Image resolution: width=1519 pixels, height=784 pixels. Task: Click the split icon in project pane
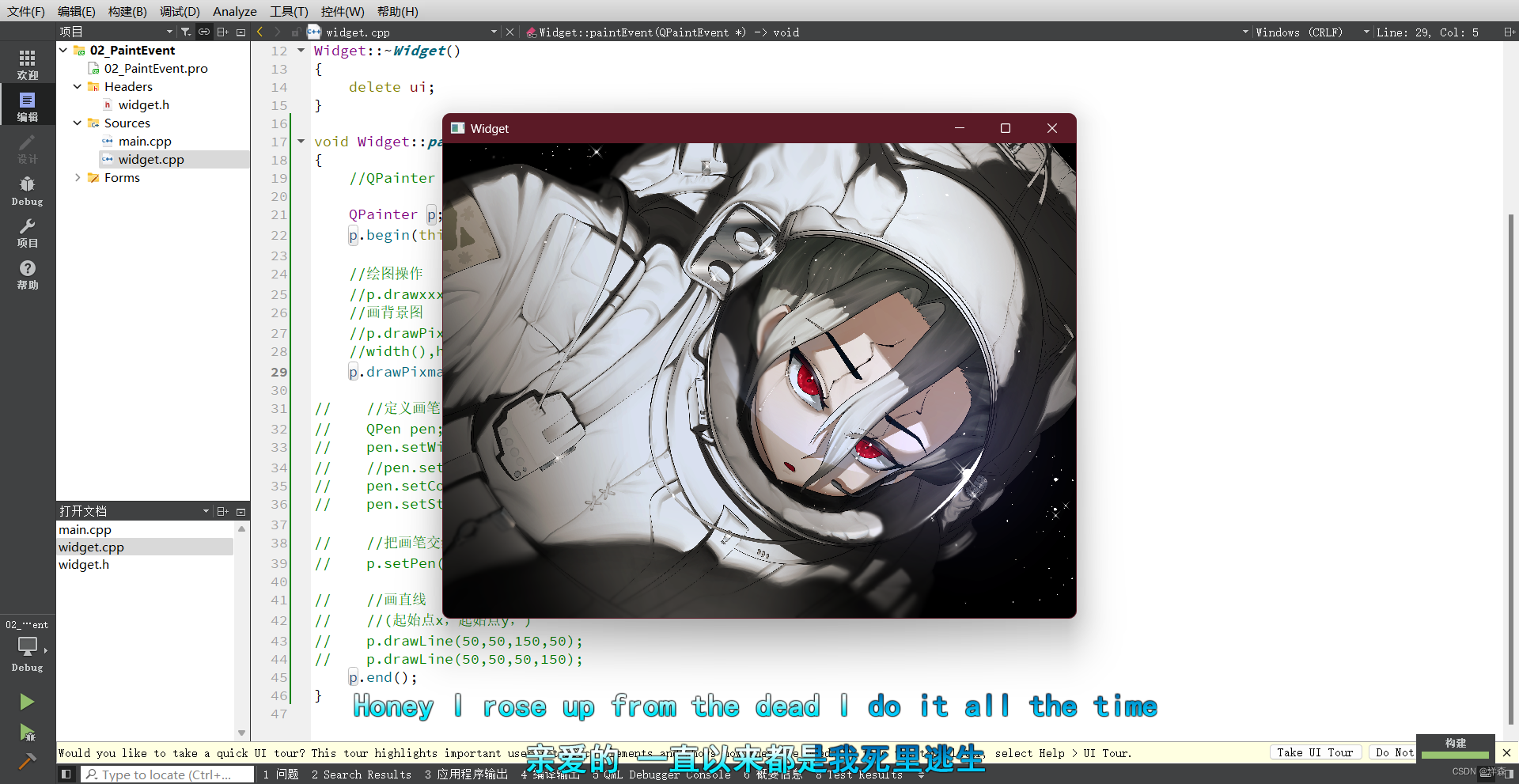pyautogui.click(x=223, y=32)
